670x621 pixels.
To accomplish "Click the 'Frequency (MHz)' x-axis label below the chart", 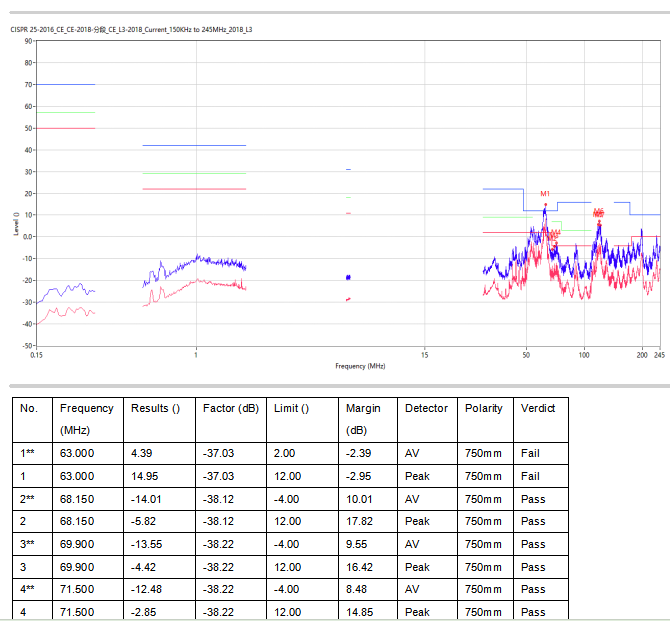I will [360, 366].
